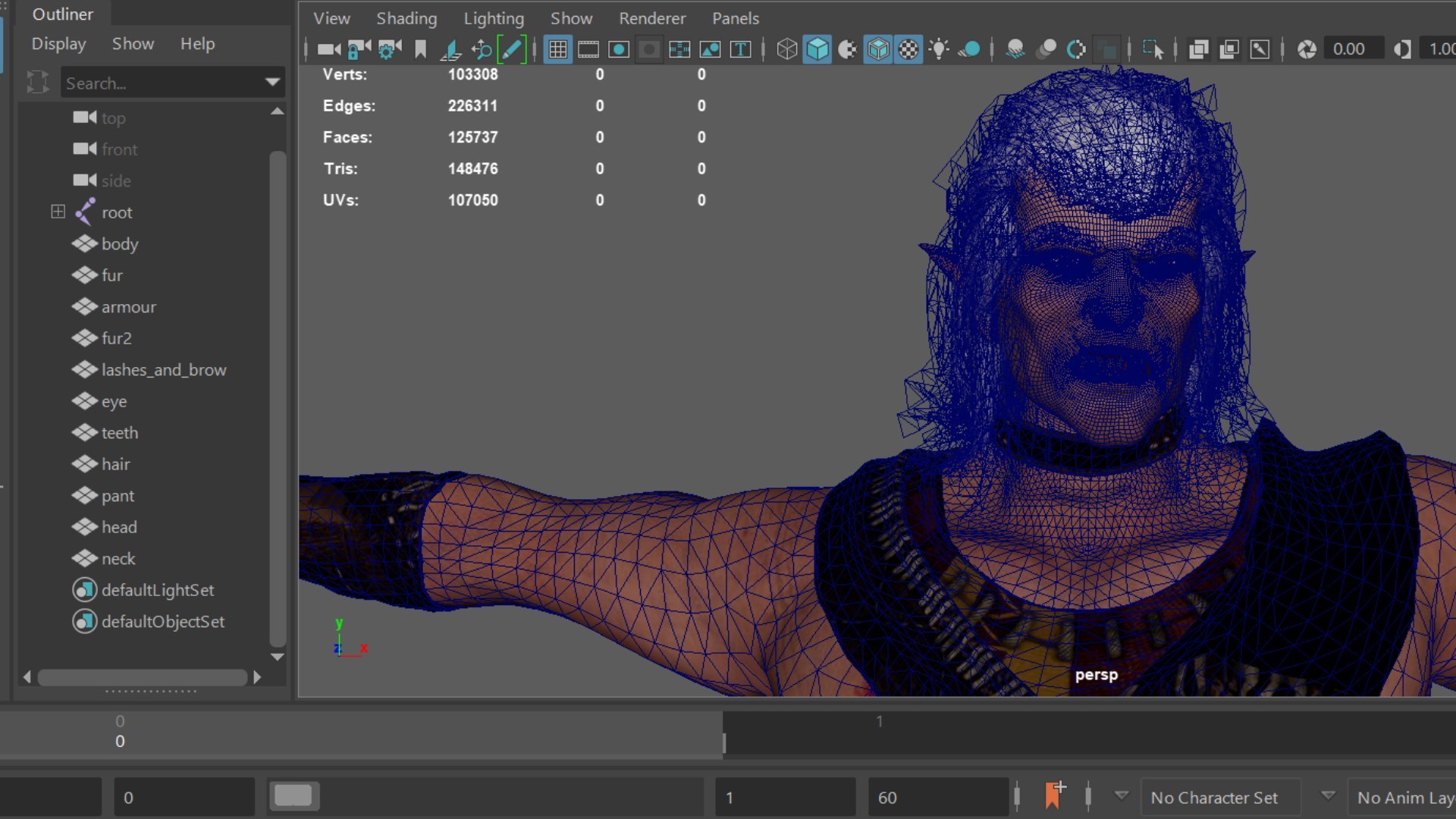The width and height of the screenshot is (1456, 819).
Task: Click the Select Camera icon
Action: pyautogui.click(x=329, y=49)
